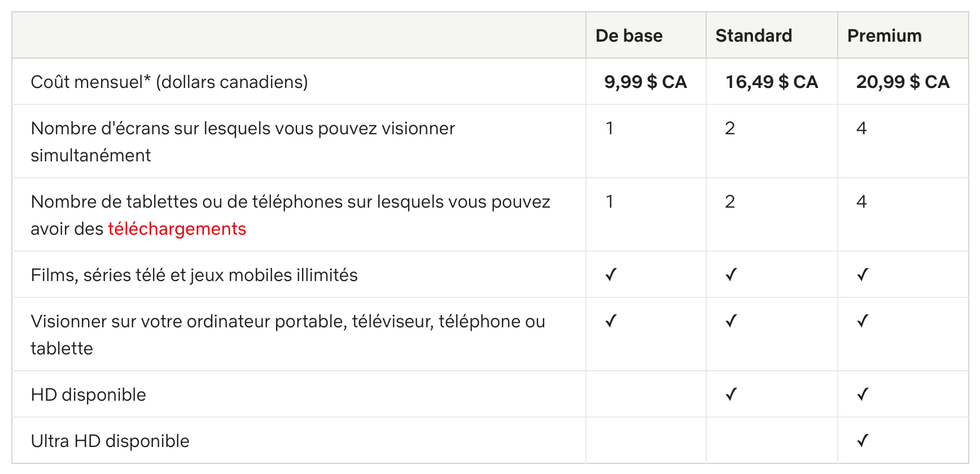Image resolution: width=980 pixels, height=474 pixels.
Task: Click the 16,49 $ CA price
Action: [x=772, y=82]
